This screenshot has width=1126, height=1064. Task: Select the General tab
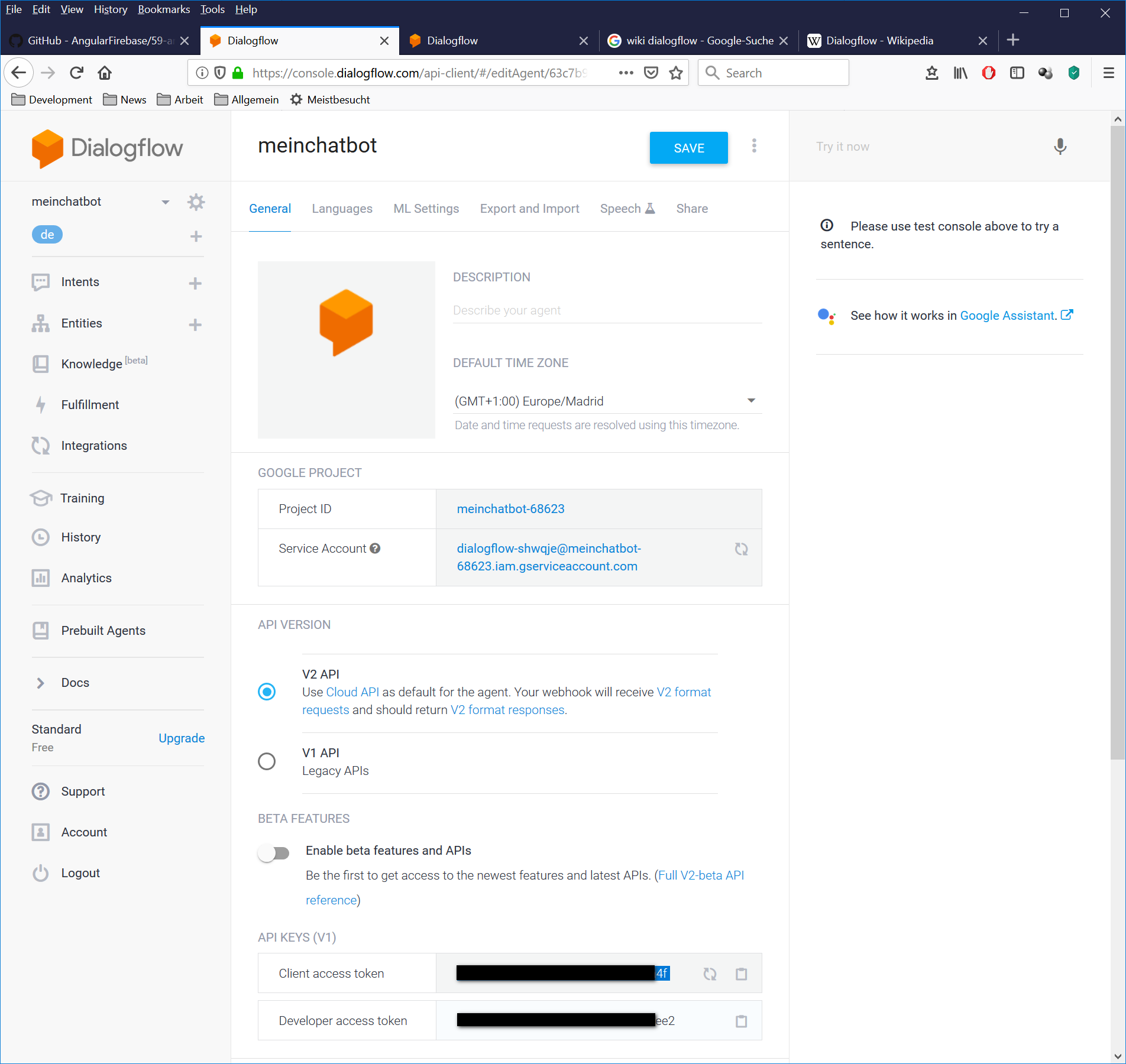(x=270, y=209)
